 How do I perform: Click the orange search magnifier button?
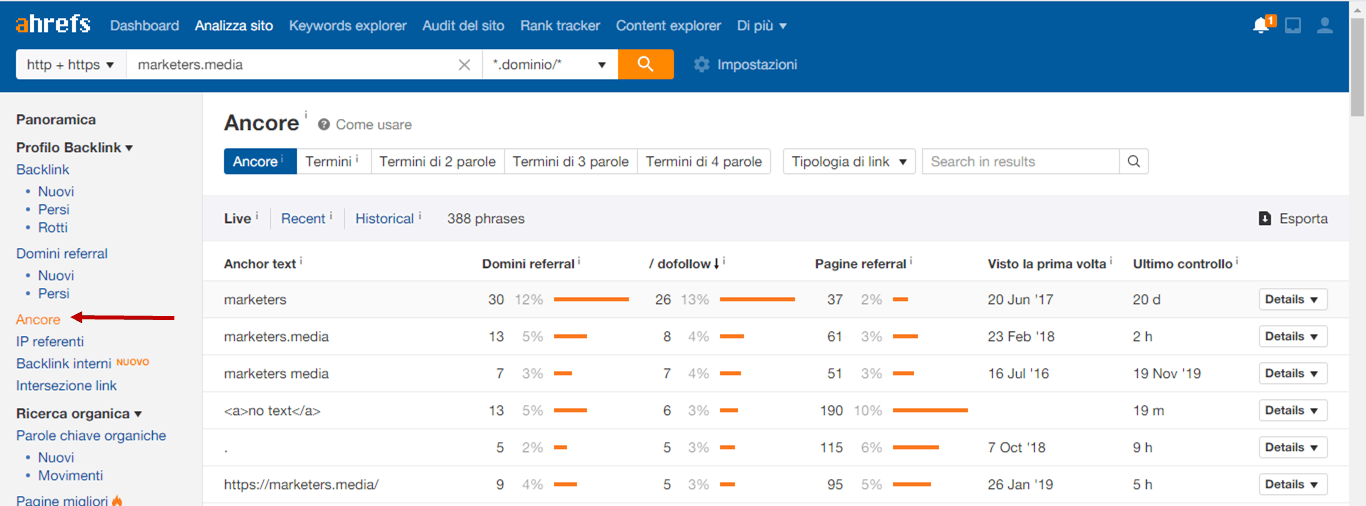click(646, 64)
